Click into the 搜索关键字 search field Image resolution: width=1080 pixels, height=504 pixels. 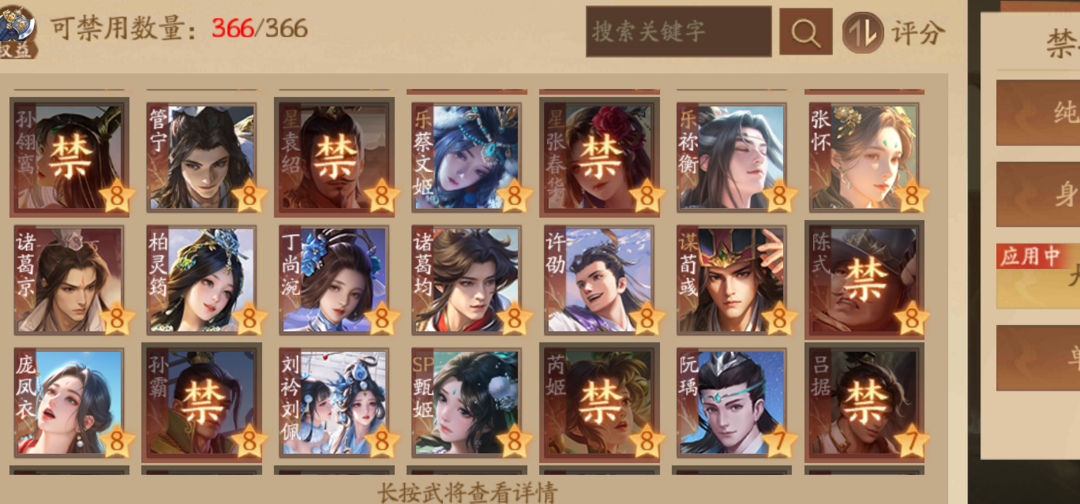click(678, 32)
